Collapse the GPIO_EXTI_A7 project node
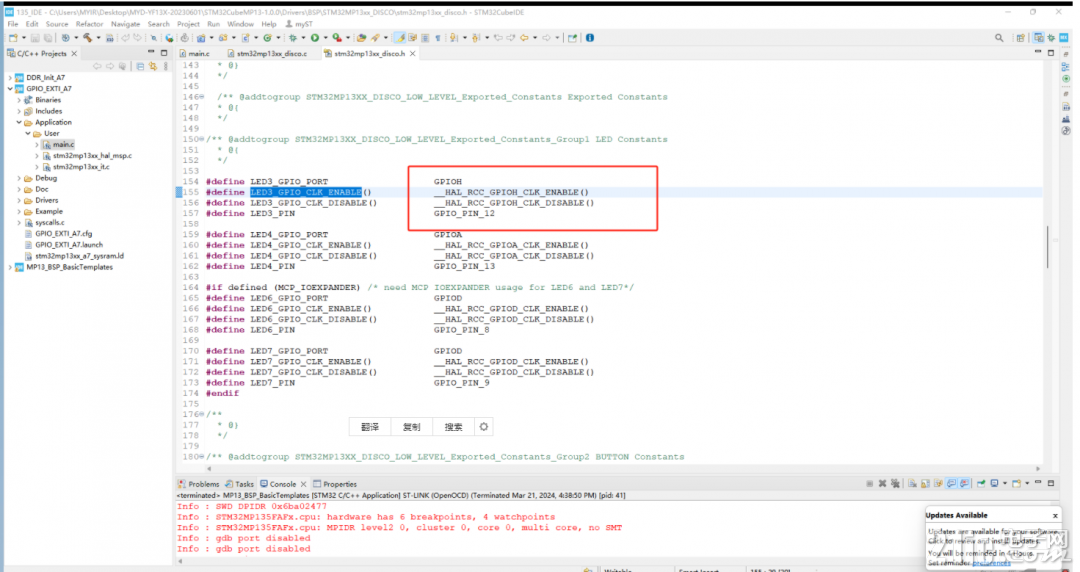The width and height of the screenshot is (1080, 572). (x=10, y=89)
